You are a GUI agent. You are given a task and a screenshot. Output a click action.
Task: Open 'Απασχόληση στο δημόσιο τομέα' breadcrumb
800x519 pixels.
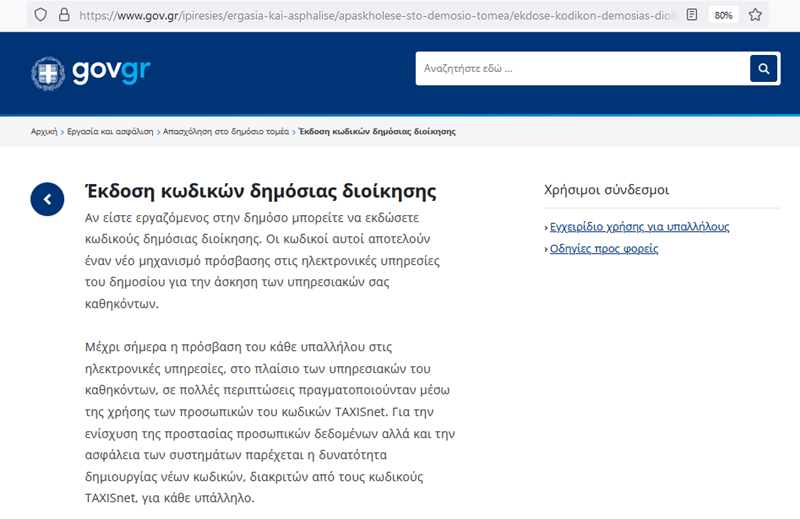226,132
